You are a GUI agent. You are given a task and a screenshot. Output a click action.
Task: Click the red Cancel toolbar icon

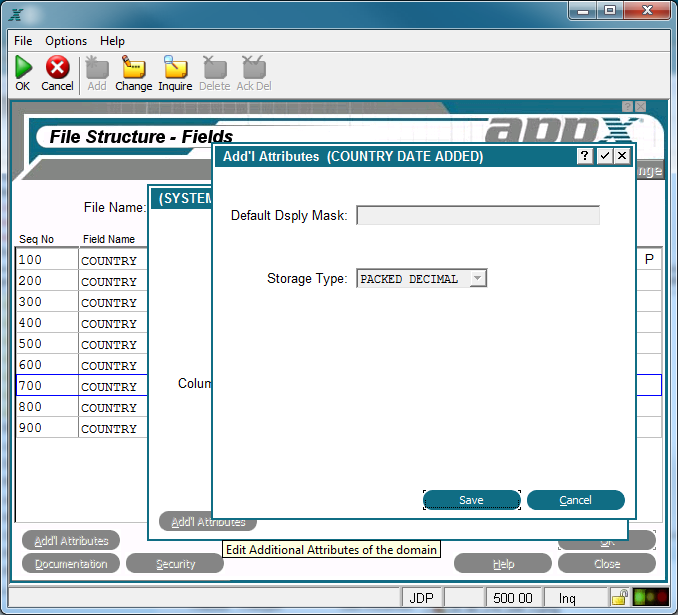[57, 67]
